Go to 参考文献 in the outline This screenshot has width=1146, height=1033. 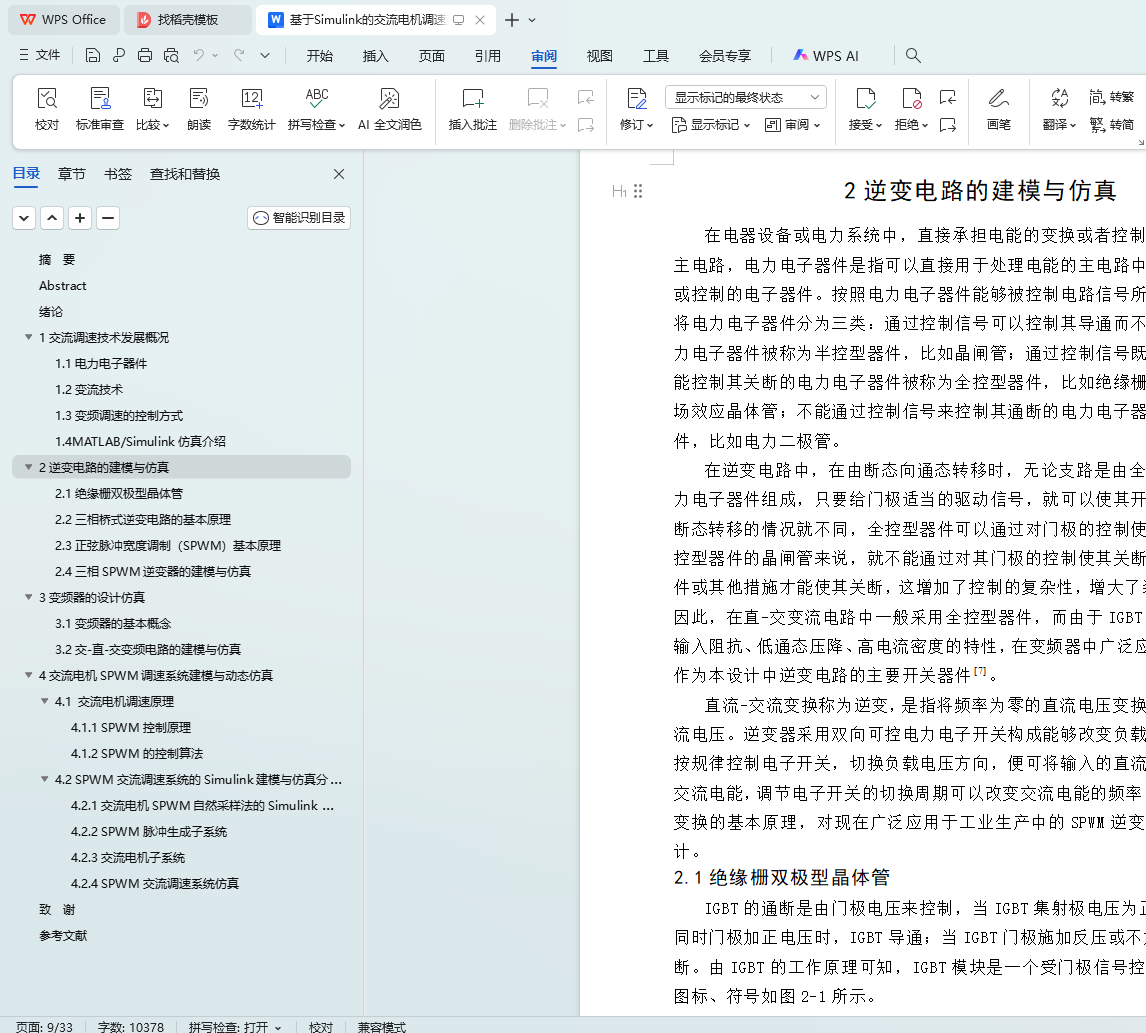pyautogui.click(x=63, y=936)
